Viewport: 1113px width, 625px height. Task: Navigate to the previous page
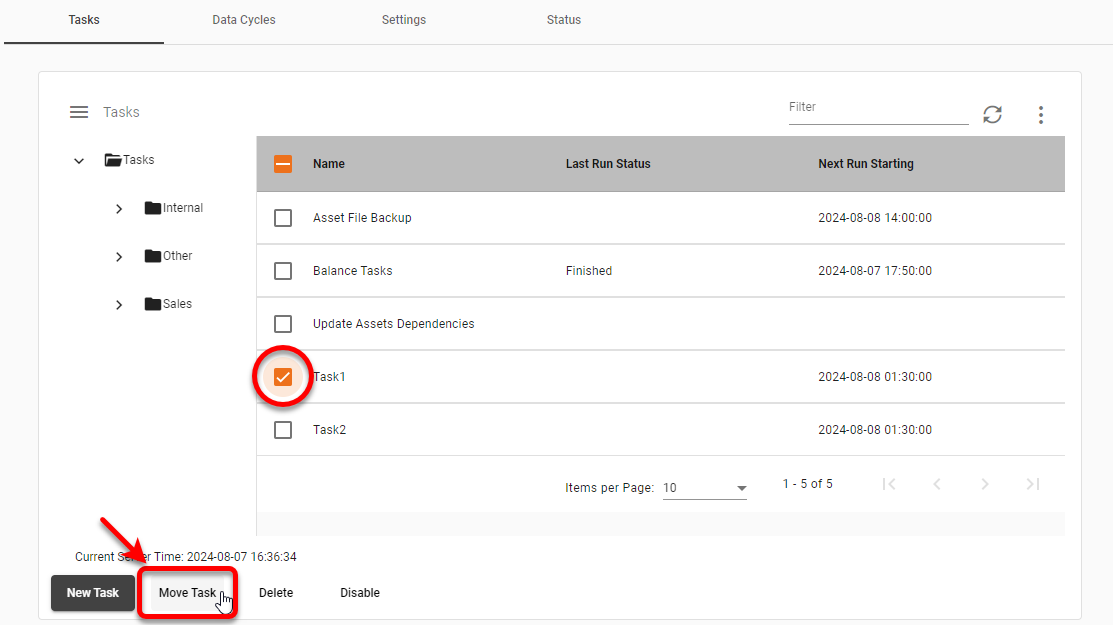937,484
